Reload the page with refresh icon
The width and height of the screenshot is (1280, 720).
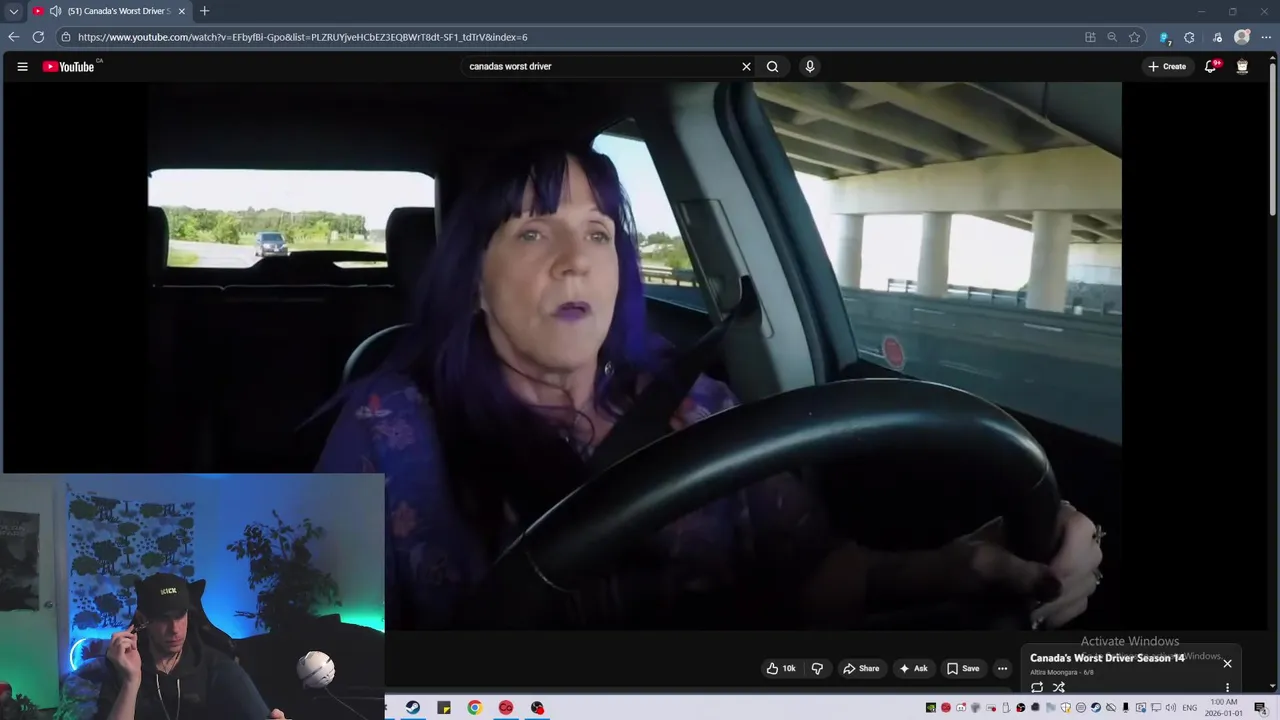[x=38, y=37]
